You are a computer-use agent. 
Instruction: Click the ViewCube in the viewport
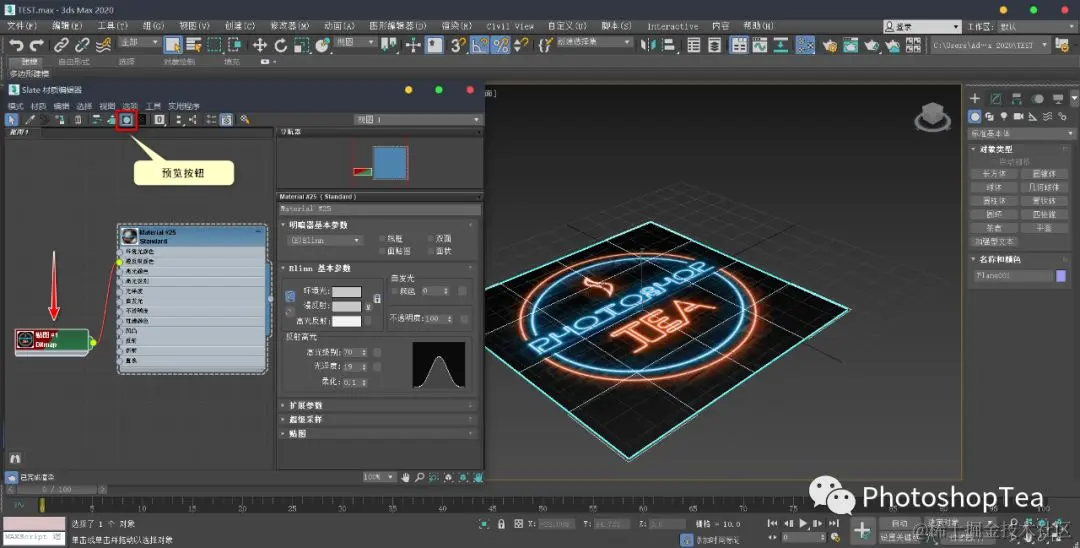click(933, 116)
